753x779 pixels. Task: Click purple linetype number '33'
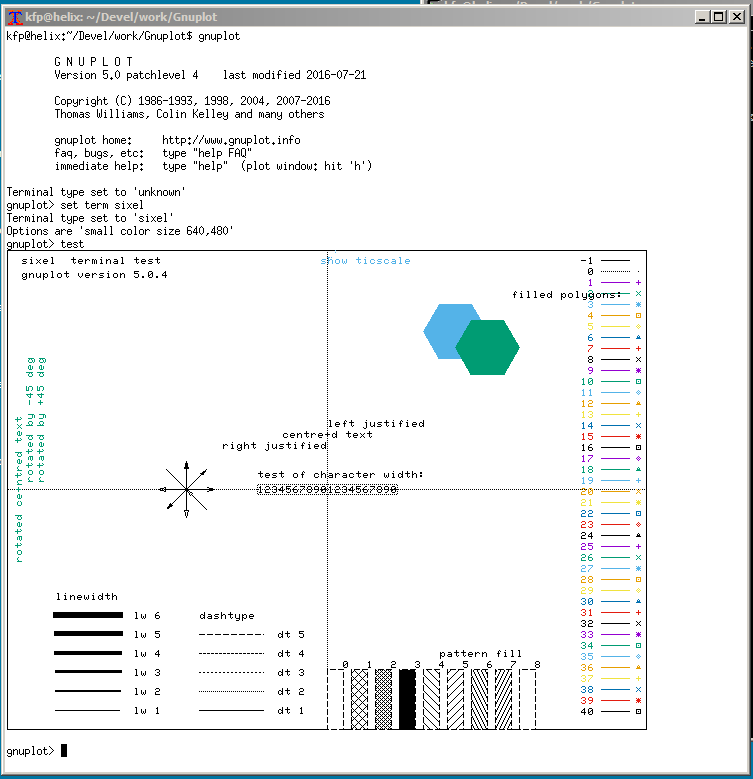point(587,634)
